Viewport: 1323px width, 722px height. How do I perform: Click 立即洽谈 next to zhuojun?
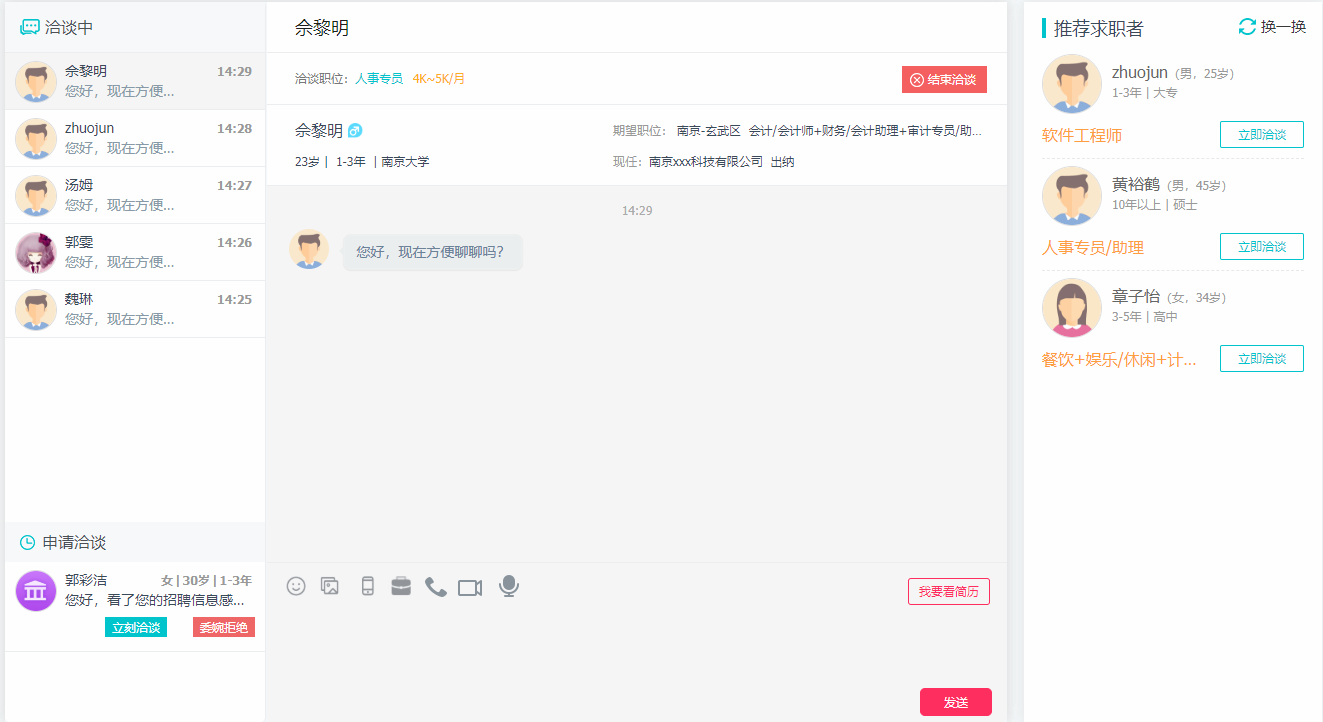(1261, 134)
